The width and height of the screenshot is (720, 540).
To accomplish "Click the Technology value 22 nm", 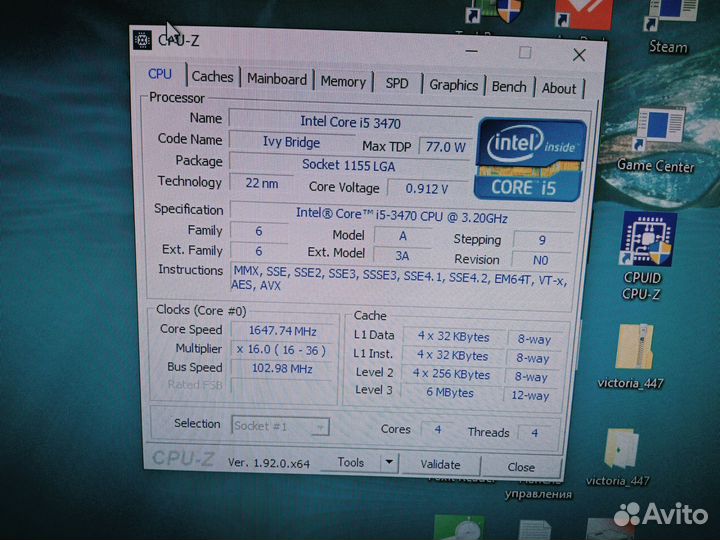I will point(261,183).
